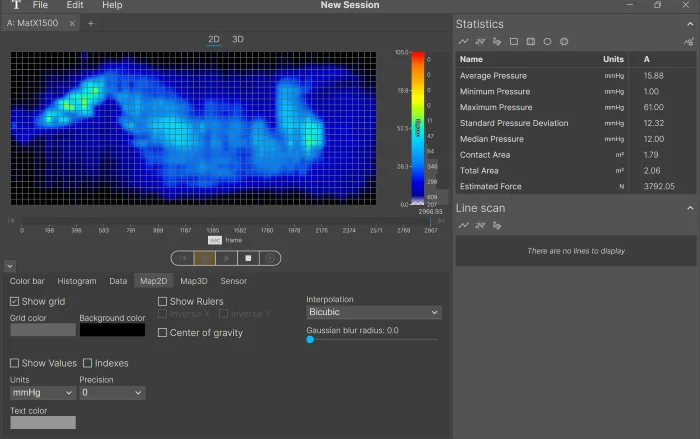Viewport: 700px width, 439px height.
Task: Uncheck the Show grid checkbox
Action: pyautogui.click(x=15, y=301)
